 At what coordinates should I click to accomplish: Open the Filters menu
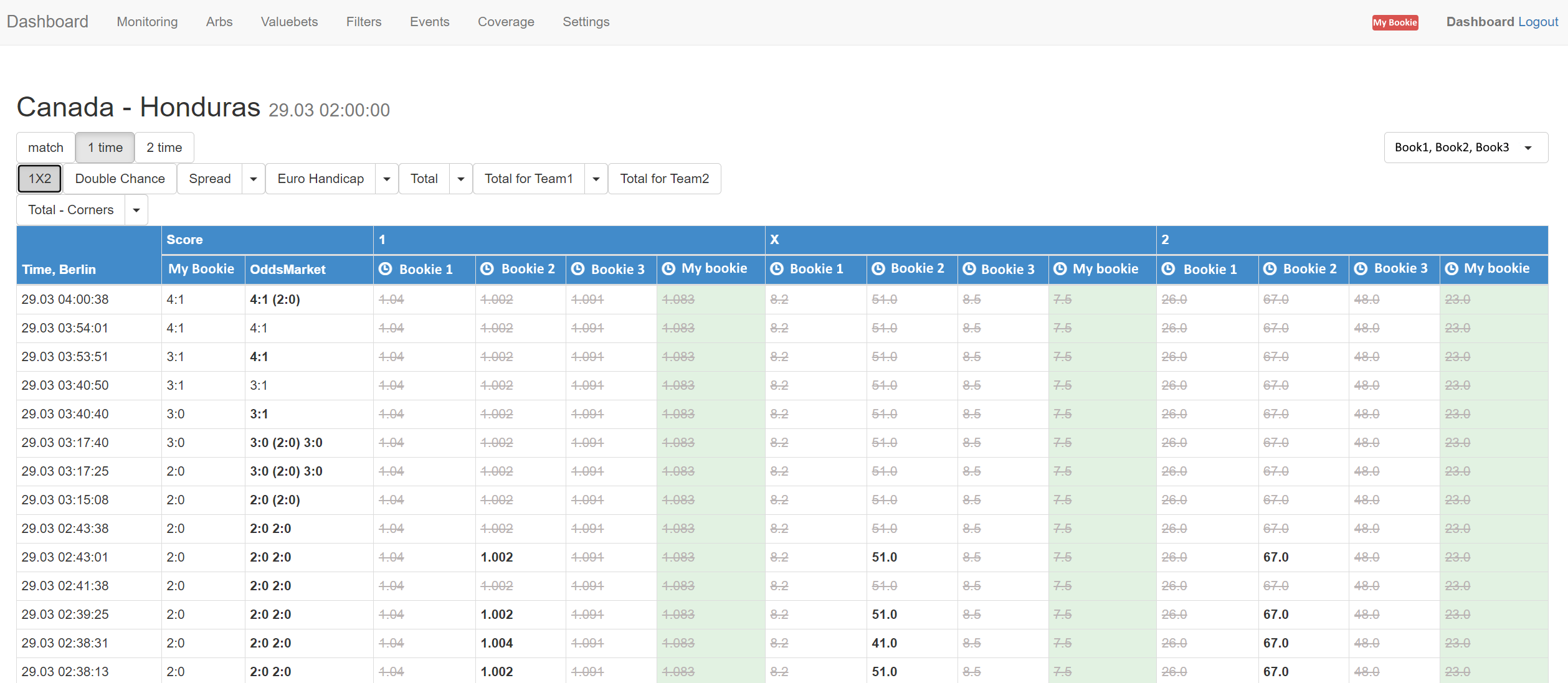(364, 22)
